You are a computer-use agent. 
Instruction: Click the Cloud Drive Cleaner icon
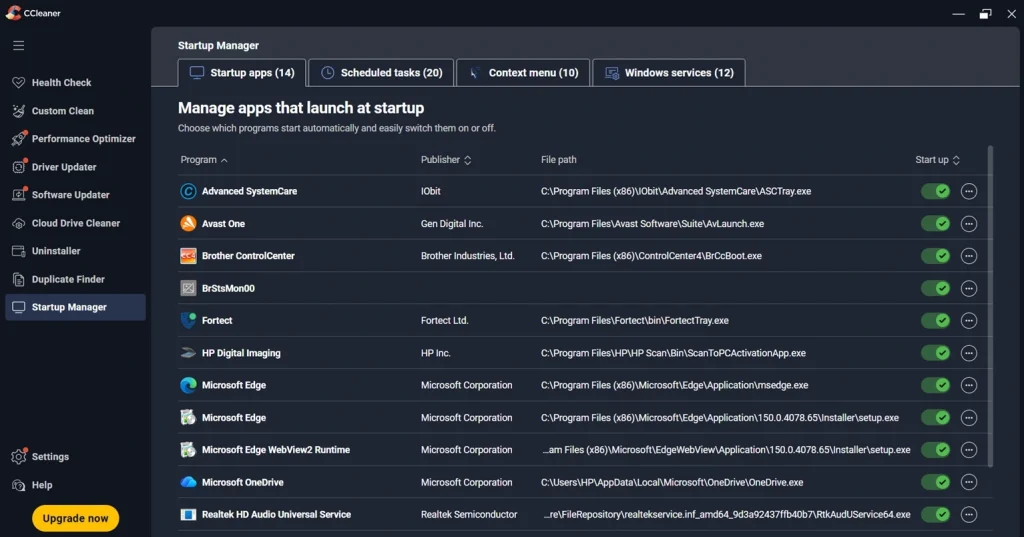tap(18, 223)
